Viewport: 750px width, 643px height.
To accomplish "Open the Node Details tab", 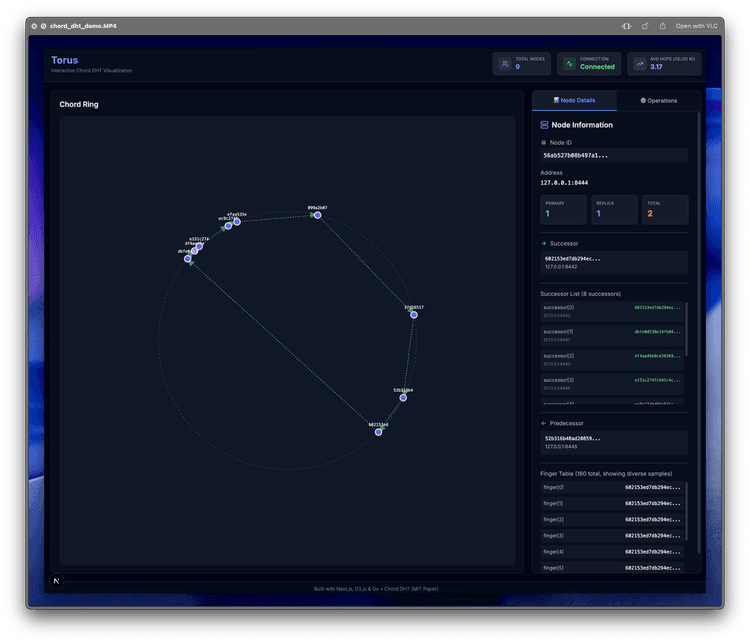I will pyautogui.click(x=575, y=100).
